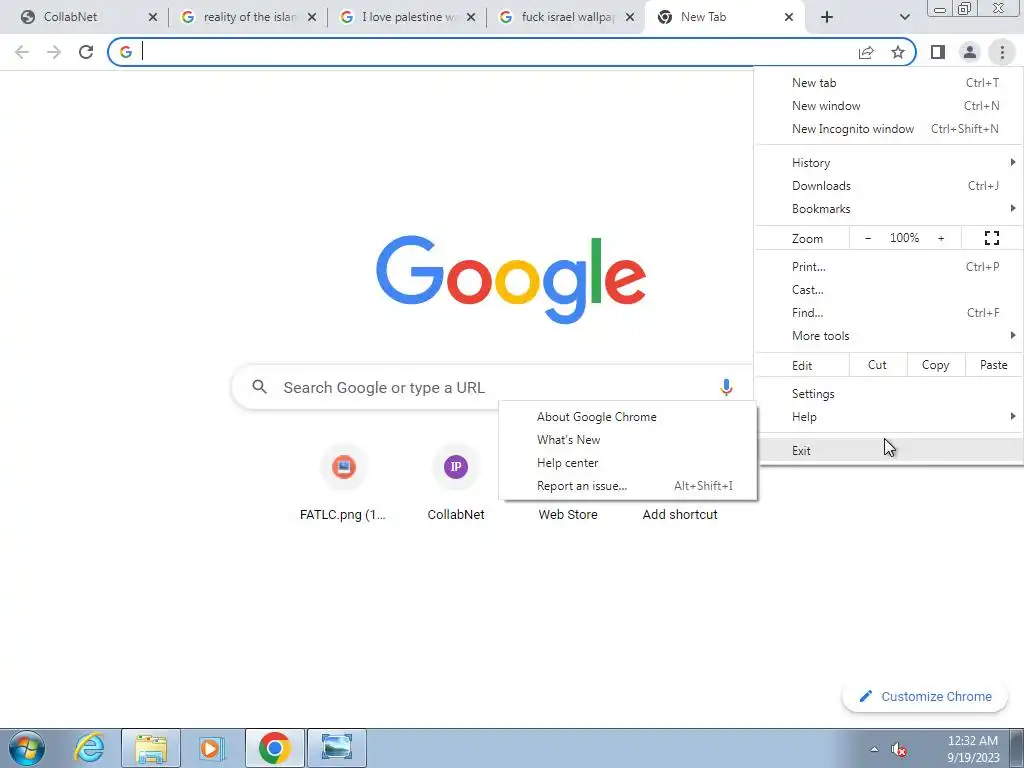The height and width of the screenshot is (768, 1024).
Task: Expand the Bookmarks submenu
Action: pos(888,209)
